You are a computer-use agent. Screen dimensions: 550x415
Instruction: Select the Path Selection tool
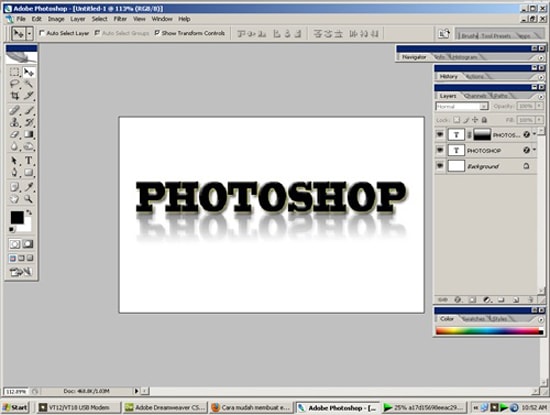click(14, 161)
